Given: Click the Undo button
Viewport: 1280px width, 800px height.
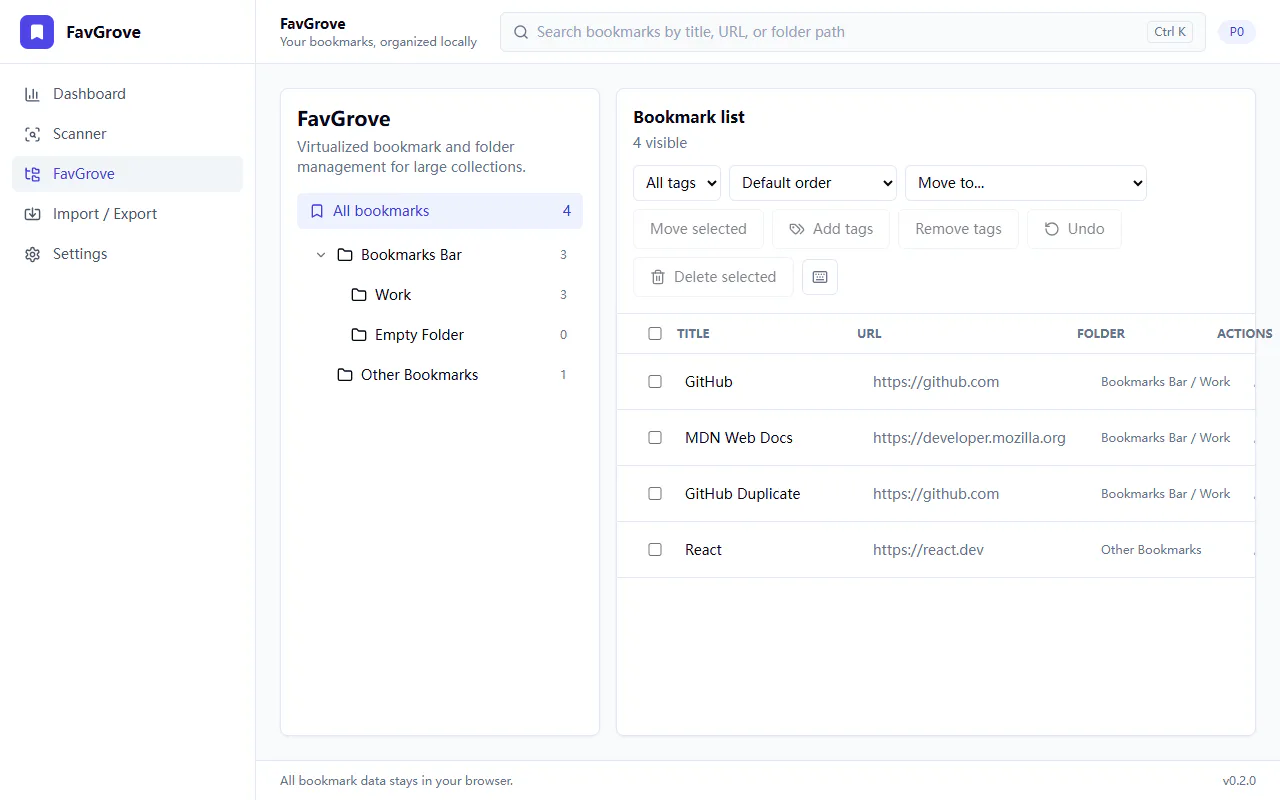Looking at the screenshot, I should (x=1074, y=229).
